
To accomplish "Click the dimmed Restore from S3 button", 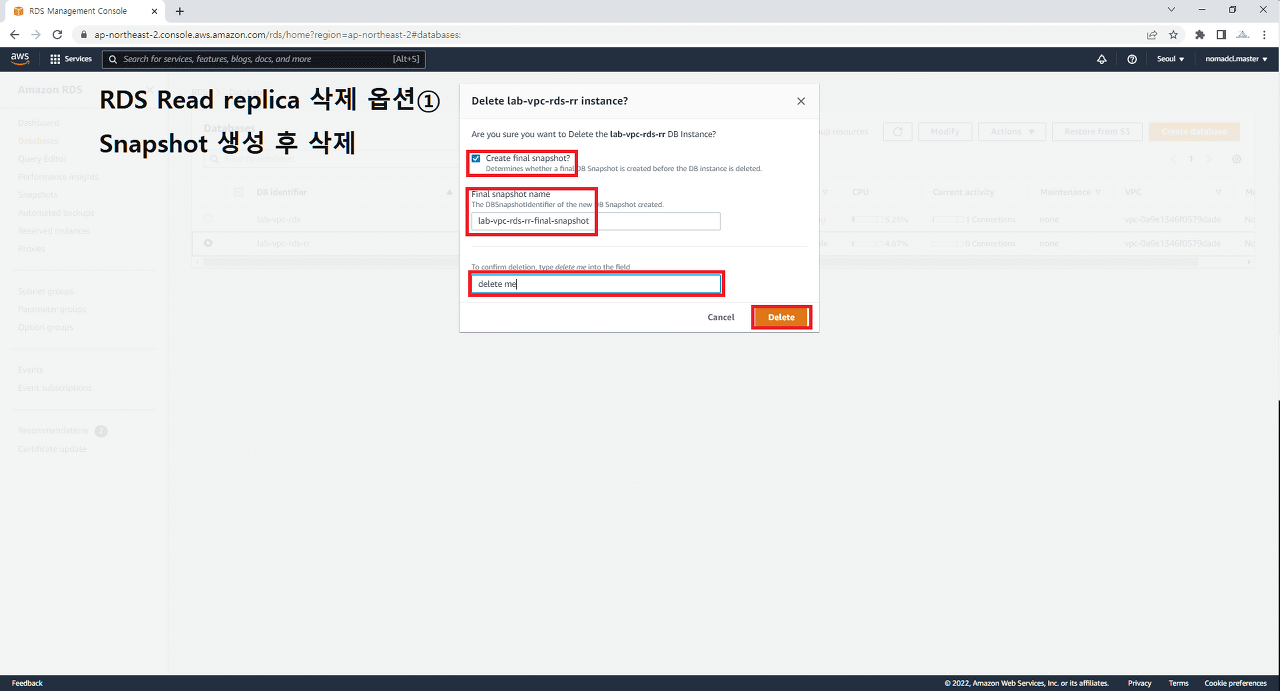I will point(1097,131).
